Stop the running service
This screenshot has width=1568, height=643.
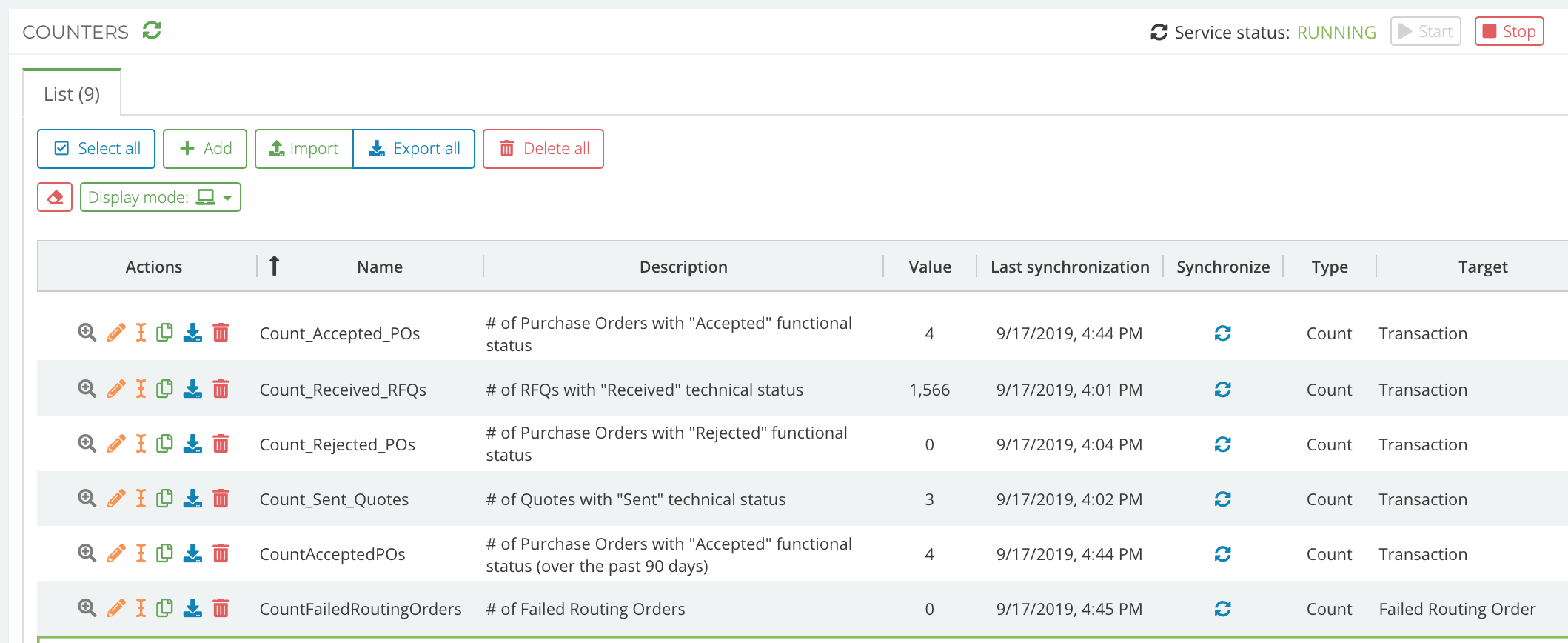click(x=1509, y=32)
